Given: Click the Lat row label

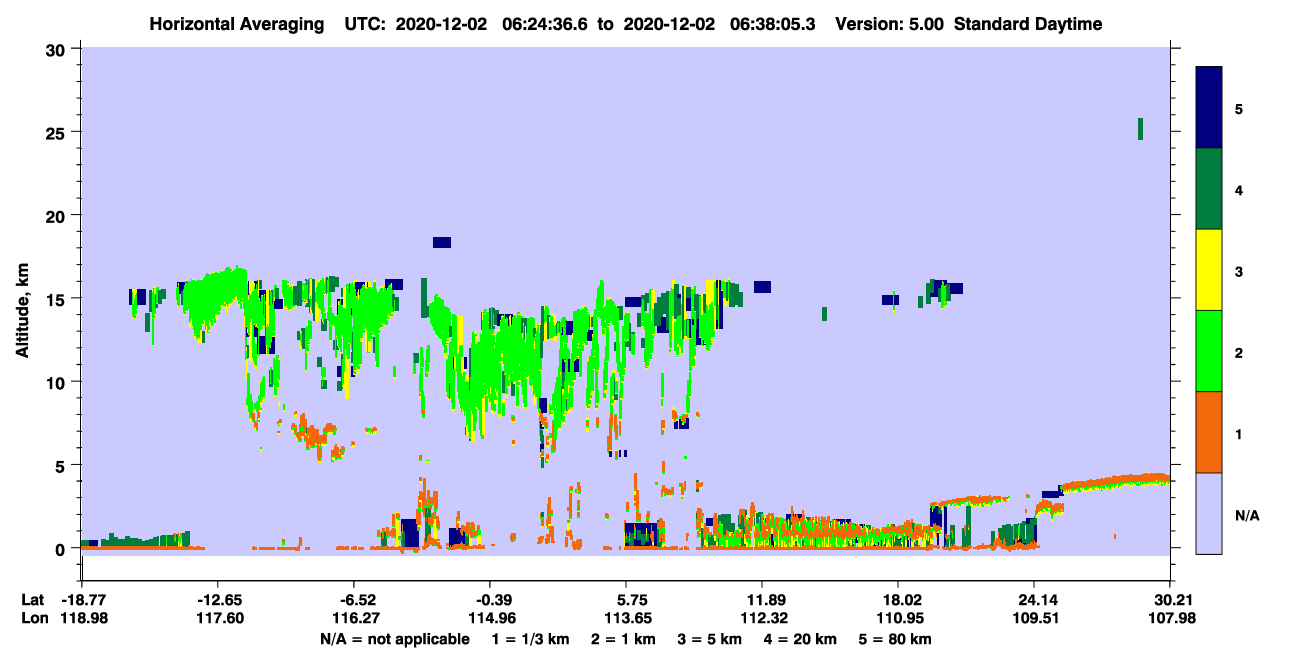Looking at the screenshot, I should [31, 600].
